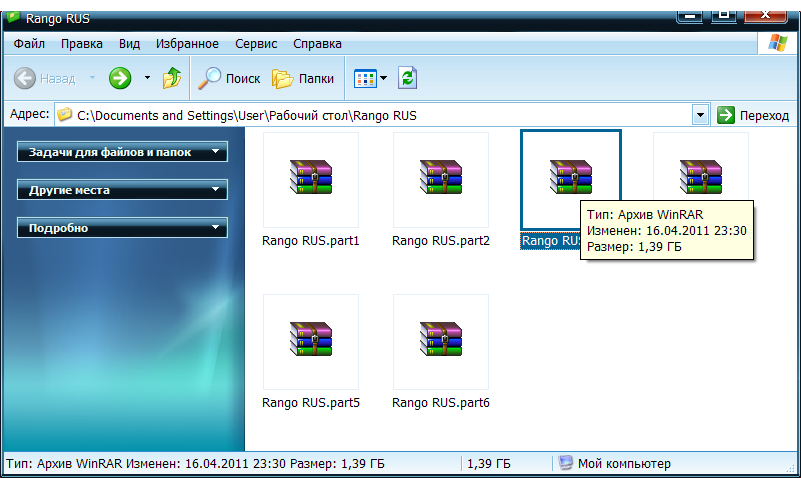This screenshot has width=801, height=478.
Task: Select the Rango RUS.part5 archive icon
Action: tap(311, 339)
